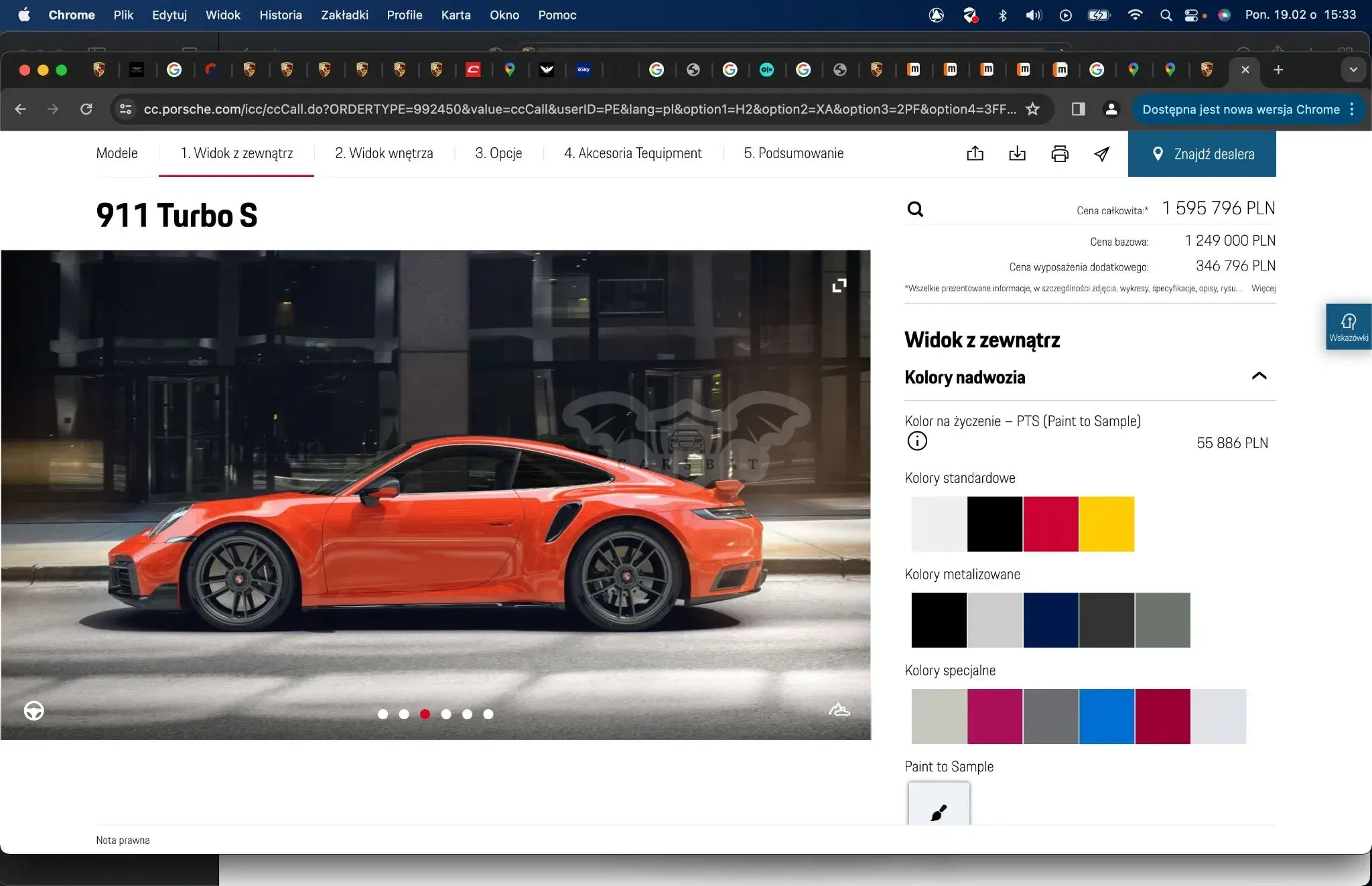Click the volume icon in menu bar
This screenshot has height=886, width=1372.
(x=1034, y=15)
